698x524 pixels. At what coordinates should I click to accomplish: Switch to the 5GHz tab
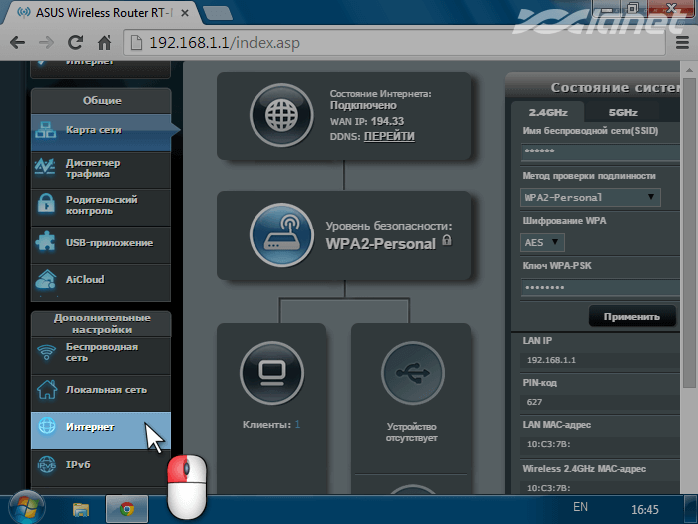pos(623,113)
